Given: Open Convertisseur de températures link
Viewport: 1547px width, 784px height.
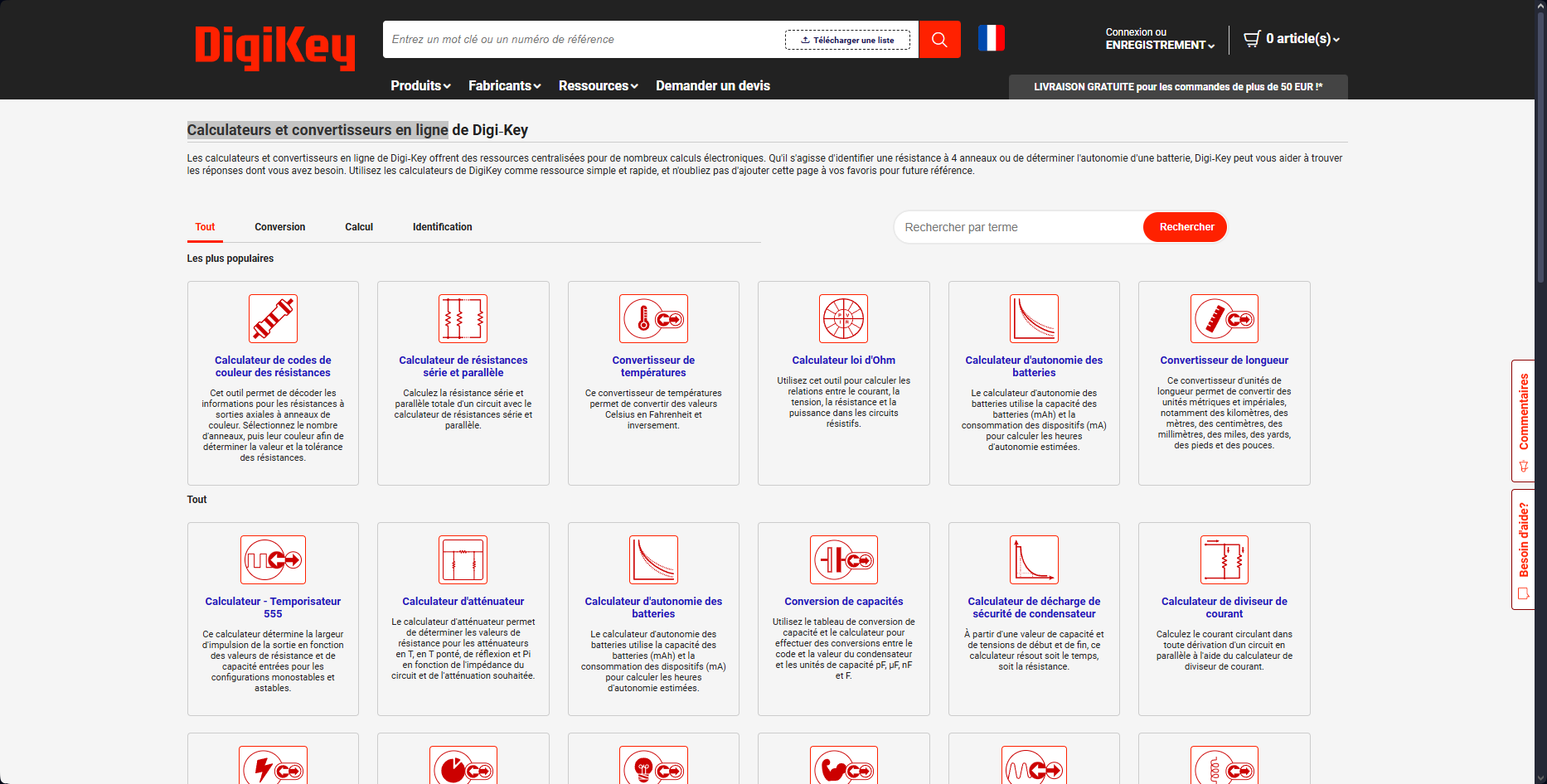Looking at the screenshot, I should click(653, 366).
